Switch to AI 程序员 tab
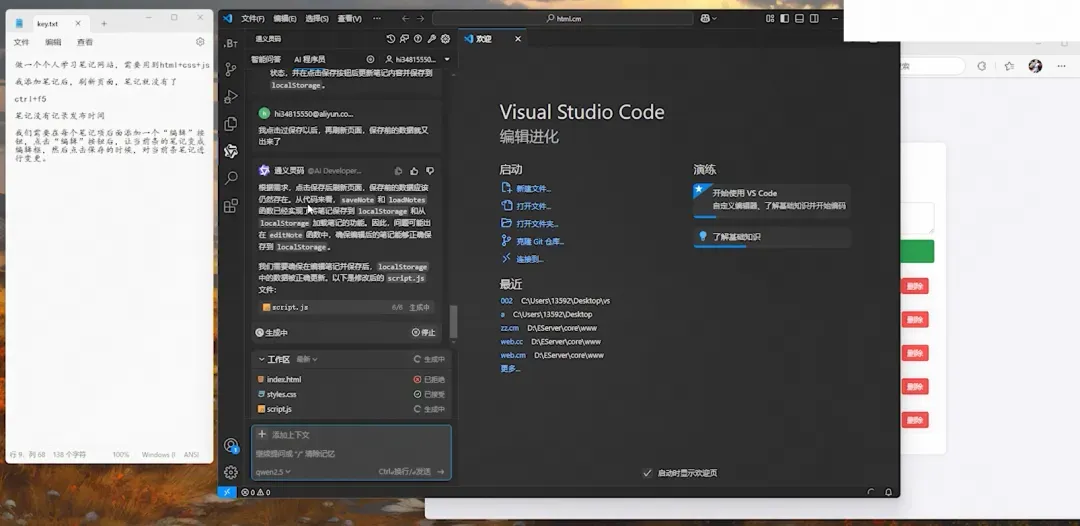1080x526 pixels. (x=309, y=59)
